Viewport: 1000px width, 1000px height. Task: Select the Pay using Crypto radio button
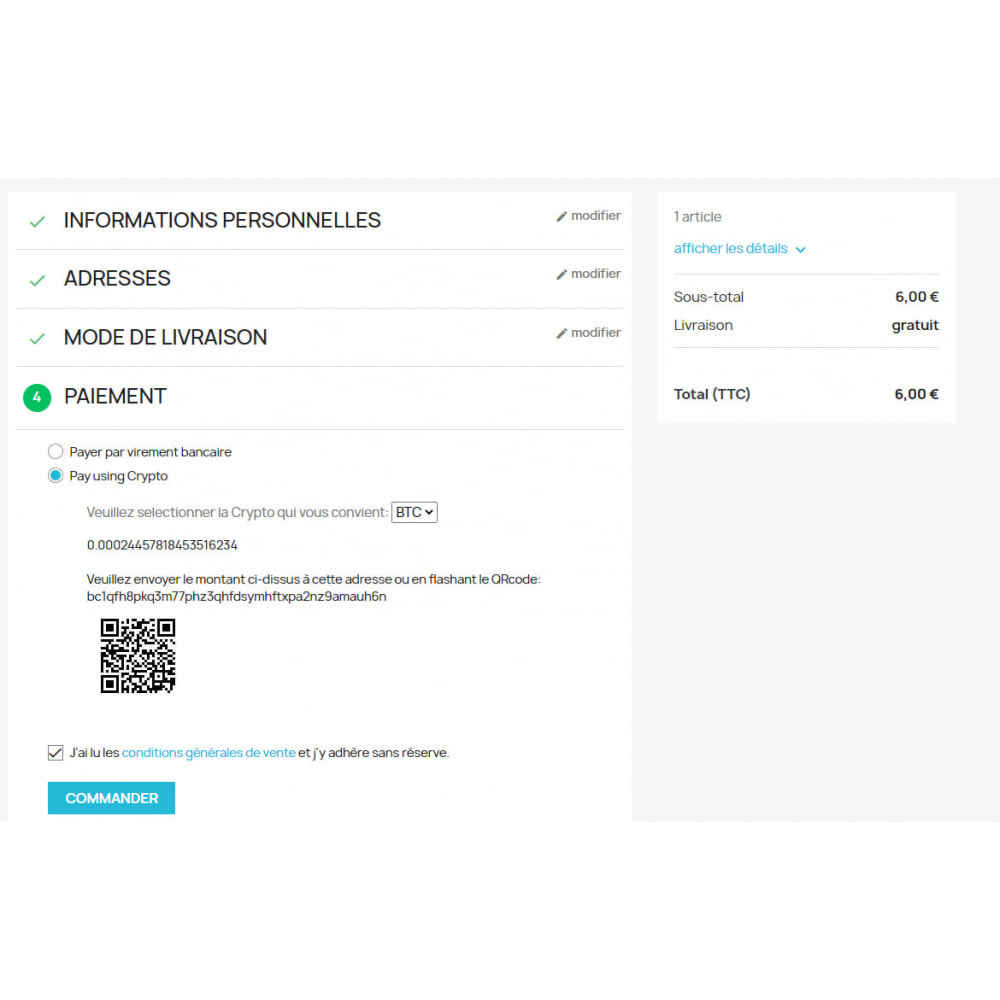coord(55,475)
